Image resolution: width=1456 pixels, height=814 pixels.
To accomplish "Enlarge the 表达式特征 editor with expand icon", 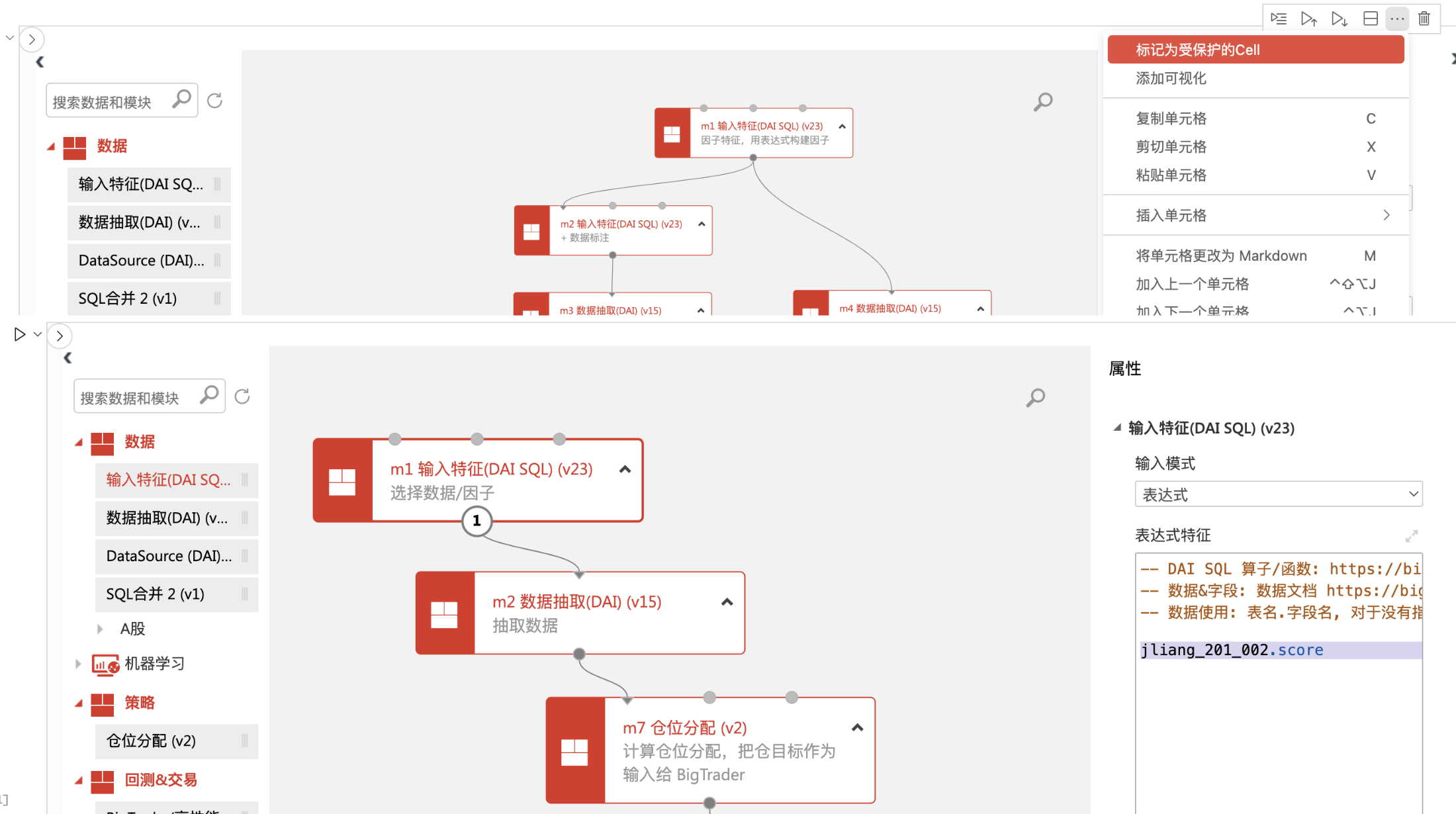I will (x=1411, y=536).
